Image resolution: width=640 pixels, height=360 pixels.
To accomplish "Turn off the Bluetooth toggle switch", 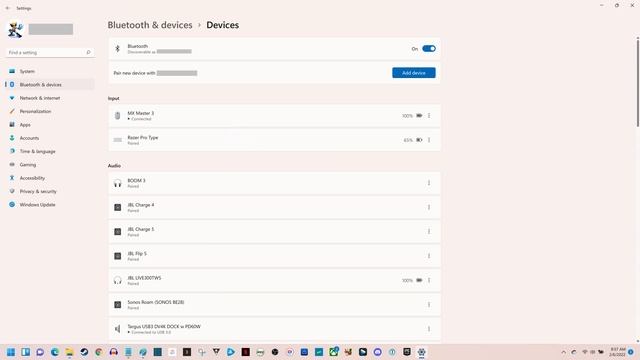I will click(x=429, y=49).
